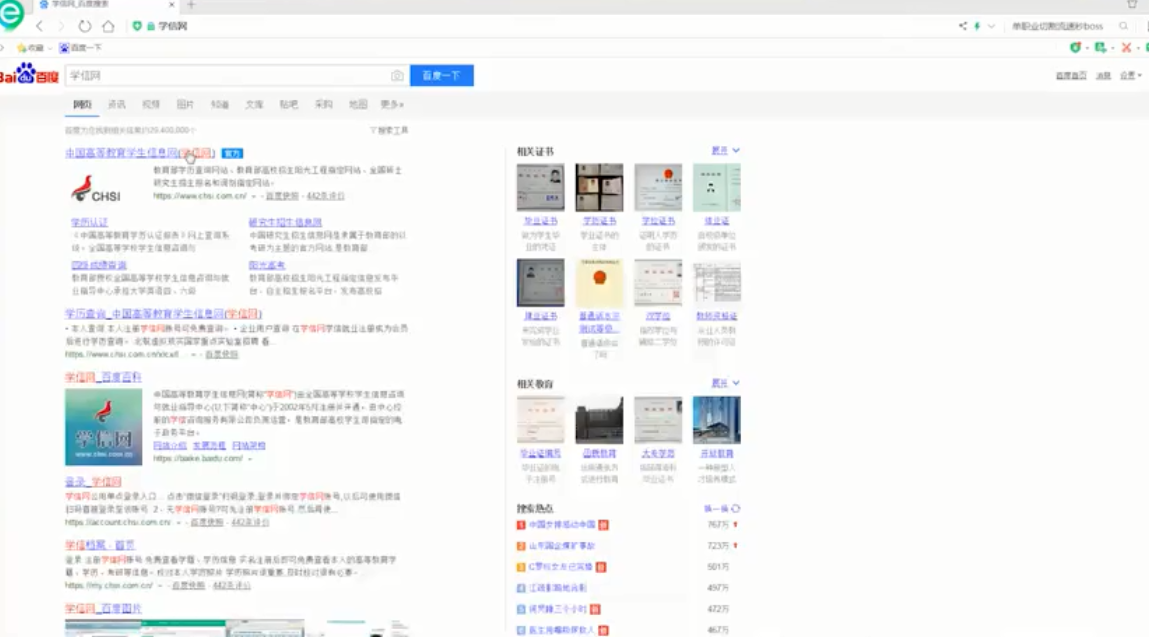Viewport: 1149px width, 637px height.
Task: Go back with the back arrow
Action: 40,26
